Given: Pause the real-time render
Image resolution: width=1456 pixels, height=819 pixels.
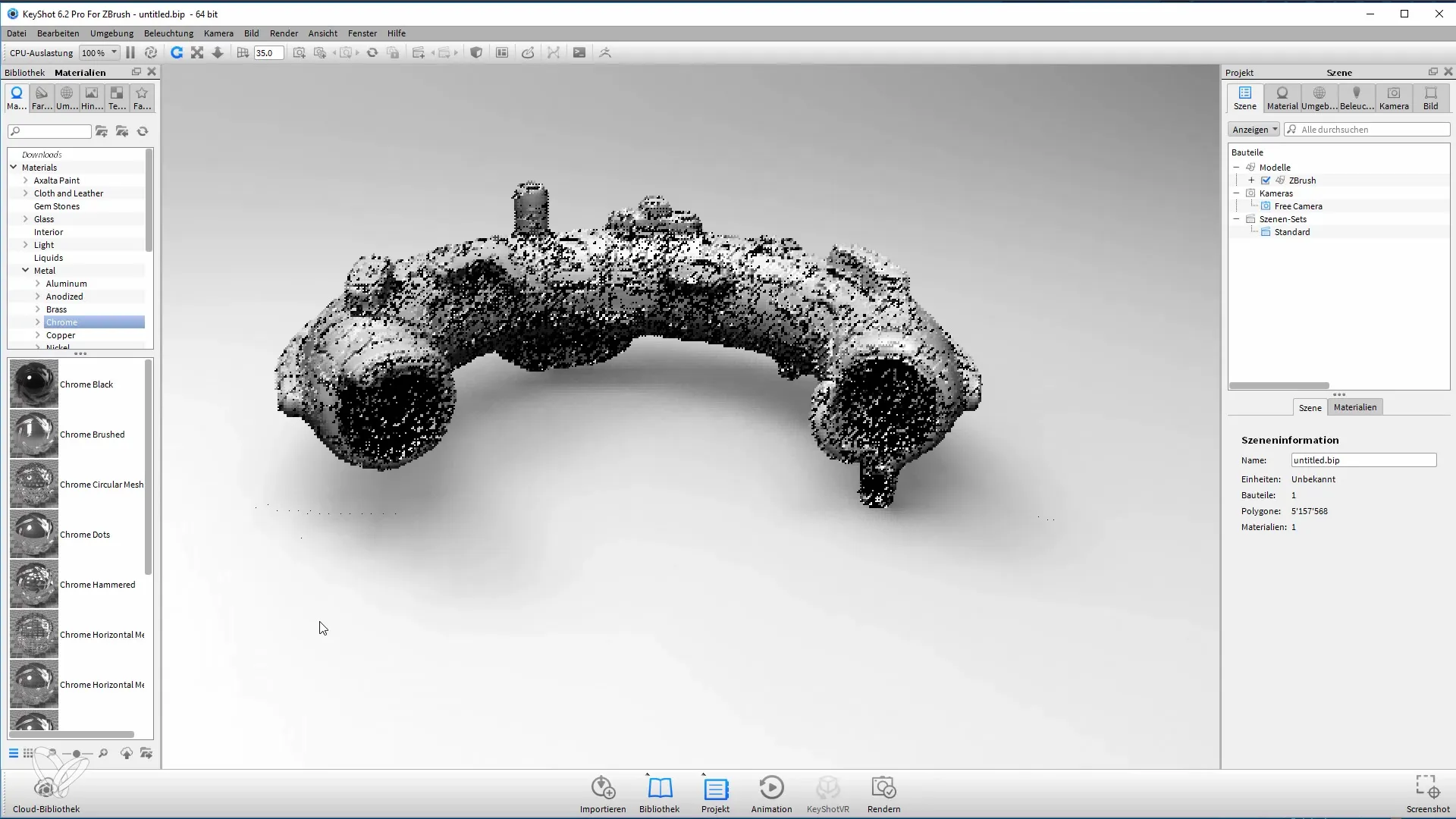Looking at the screenshot, I should click(130, 52).
